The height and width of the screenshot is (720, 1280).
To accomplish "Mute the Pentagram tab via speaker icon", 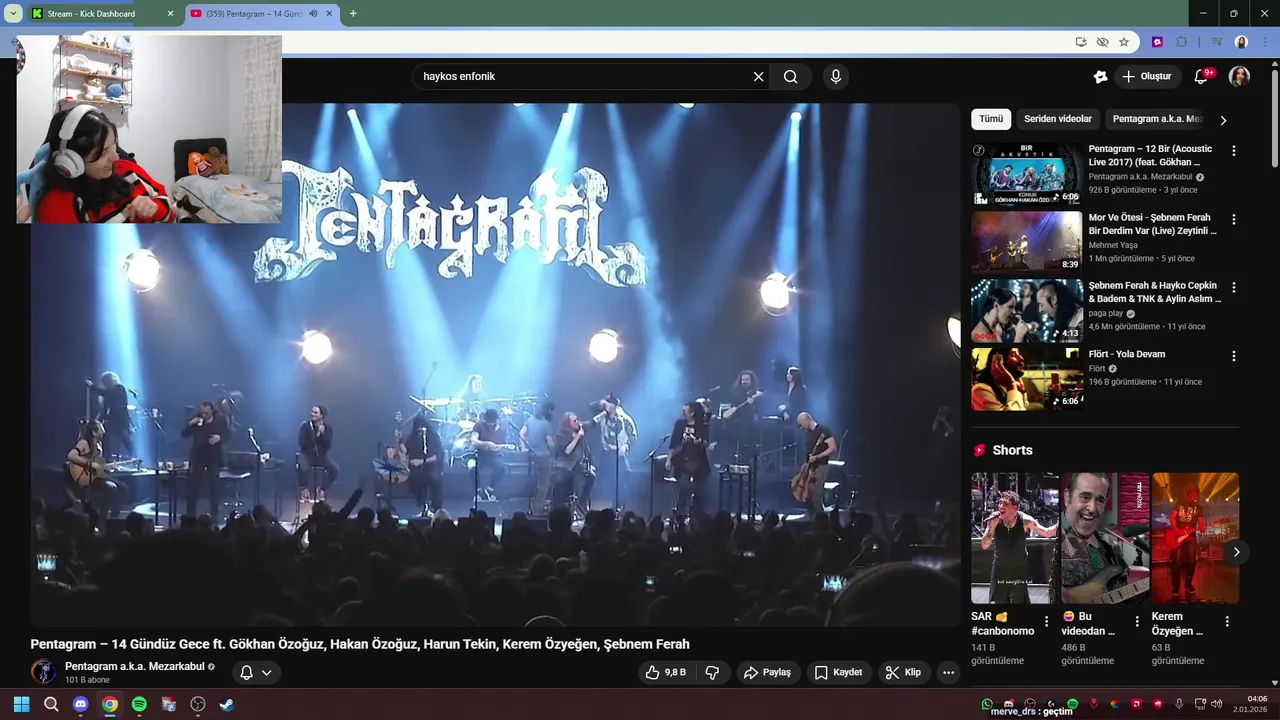I will [313, 14].
